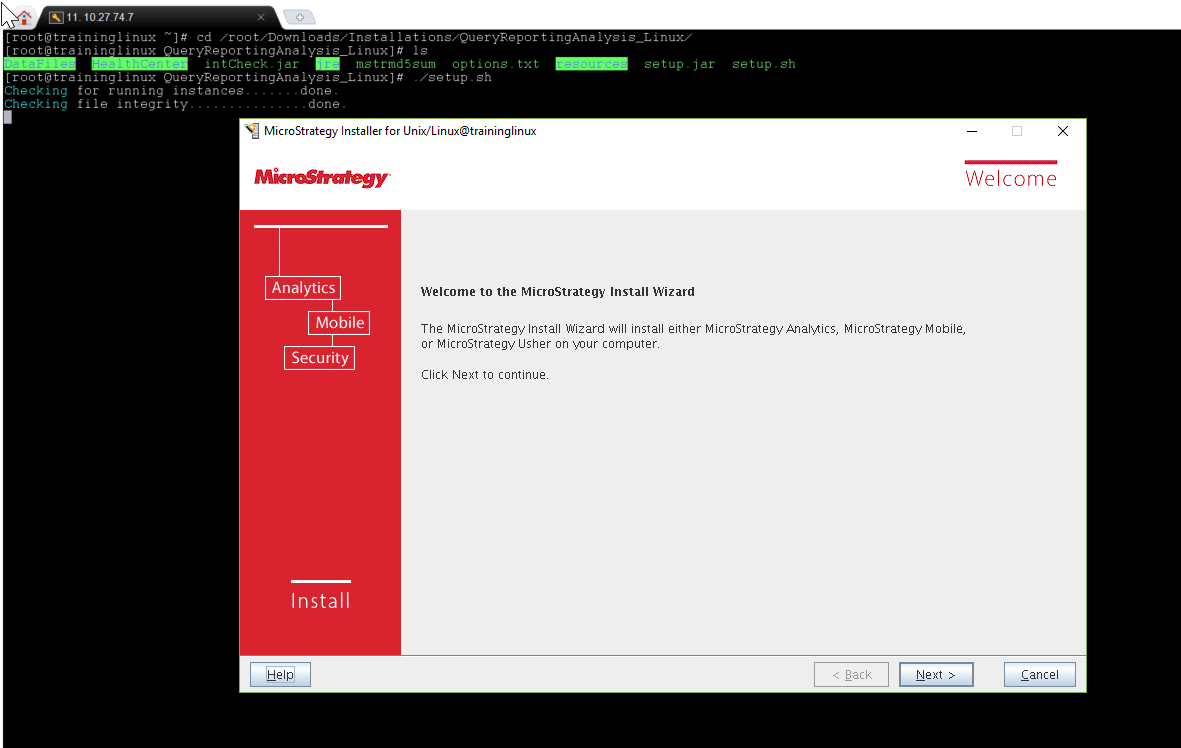The width and height of the screenshot is (1181, 748).
Task: Select the Mobile box in the sidebar
Action: pos(340,323)
